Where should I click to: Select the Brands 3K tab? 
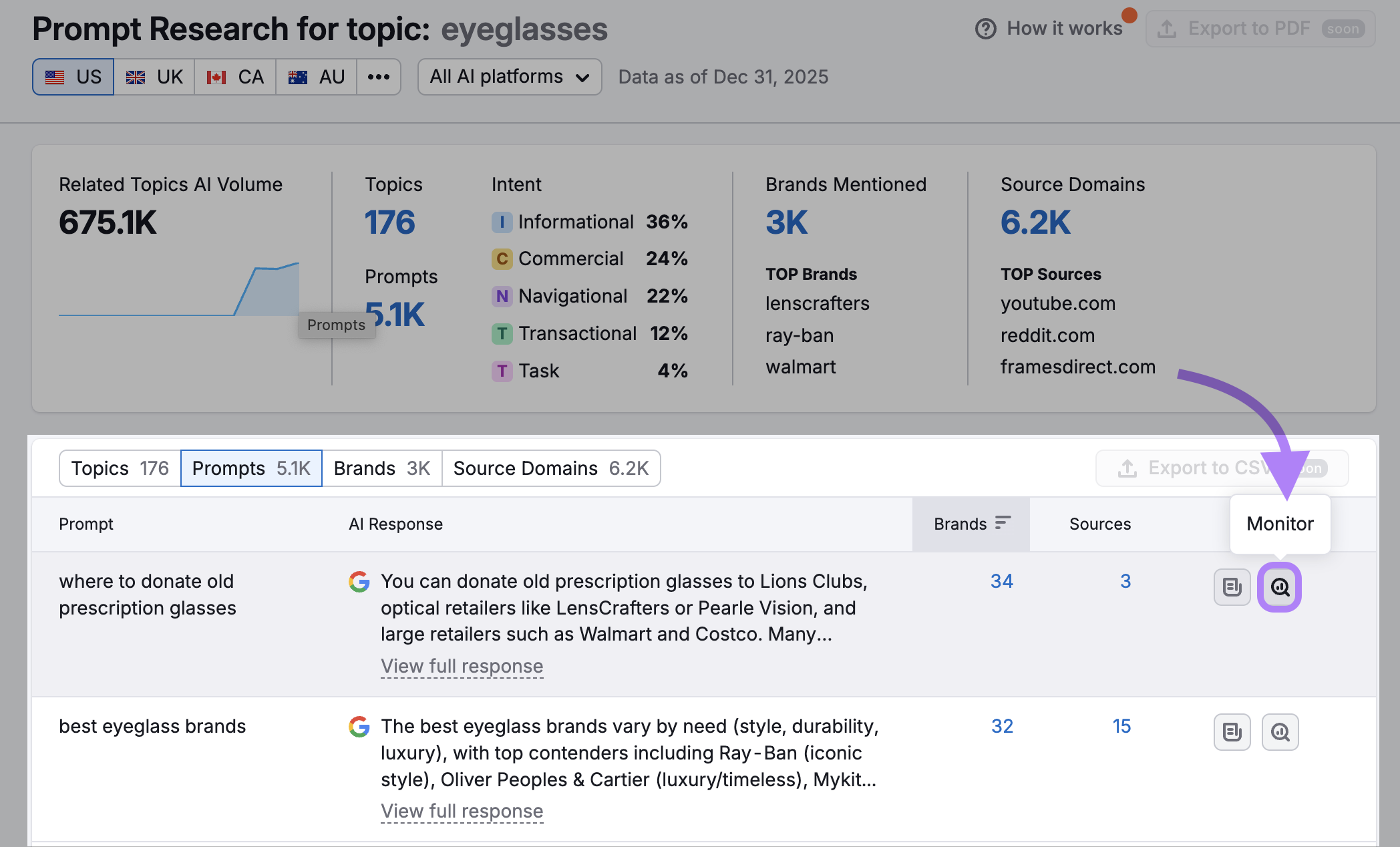click(x=381, y=468)
